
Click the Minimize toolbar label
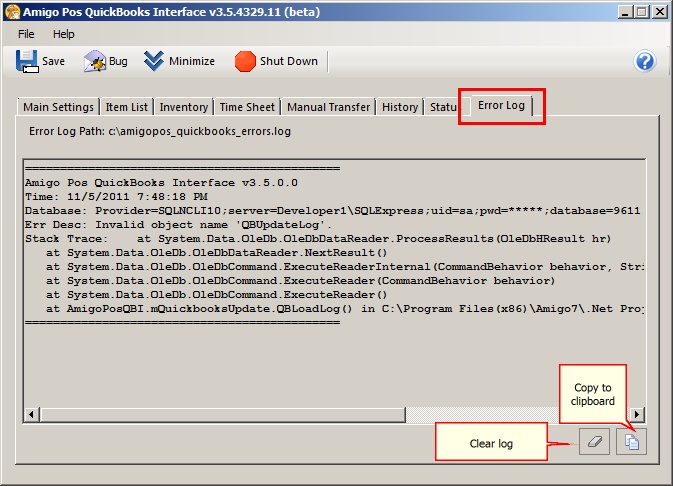[192, 61]
